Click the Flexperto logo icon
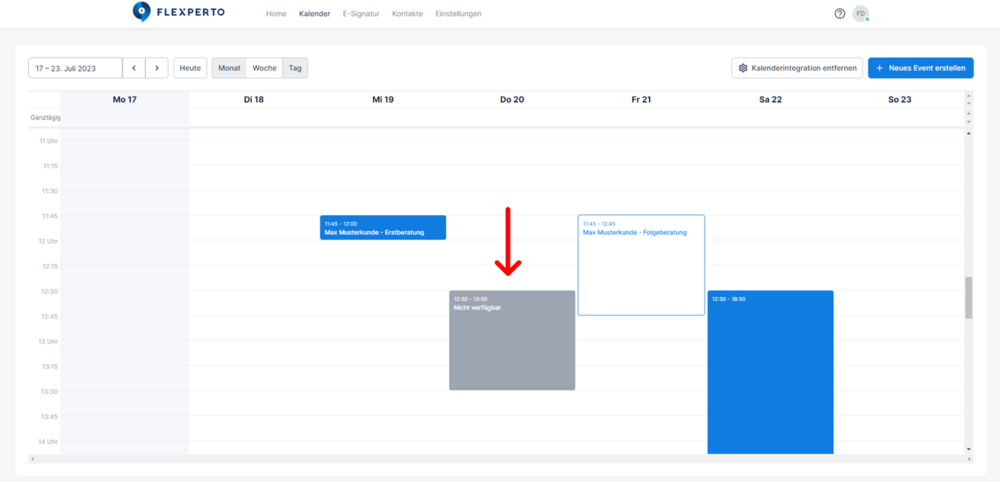 pos(142,13)
